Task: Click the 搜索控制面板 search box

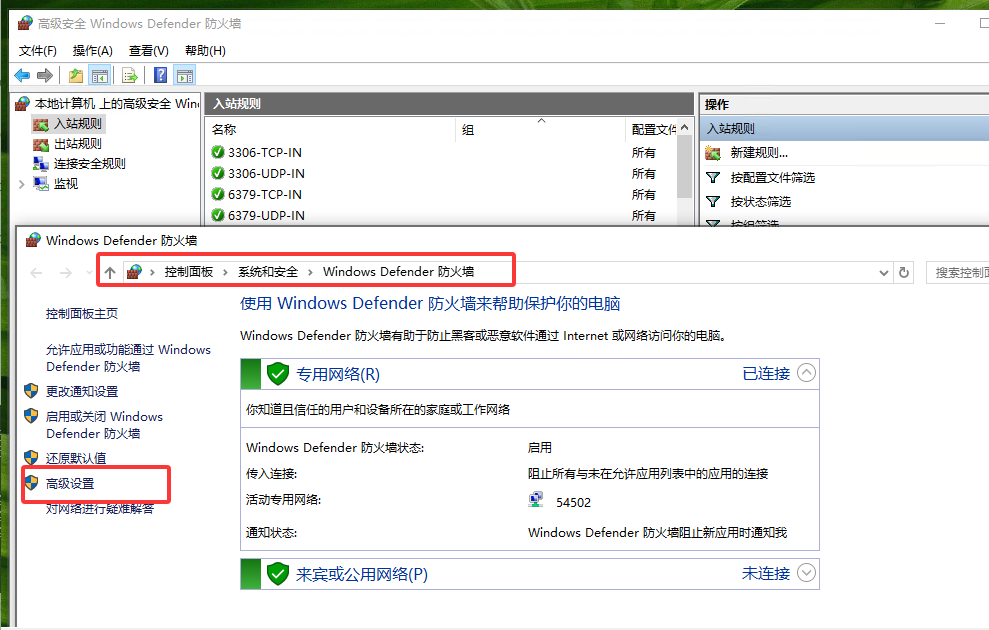Action: point(957,272)
